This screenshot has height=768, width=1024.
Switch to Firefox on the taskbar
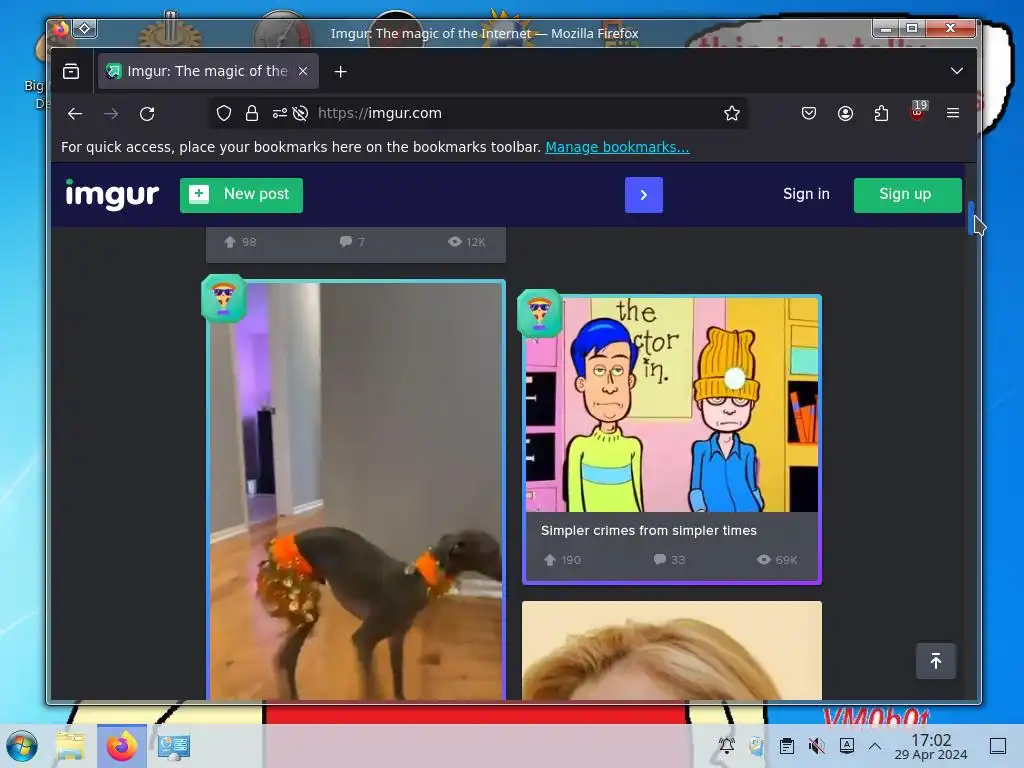pos(122,746)
